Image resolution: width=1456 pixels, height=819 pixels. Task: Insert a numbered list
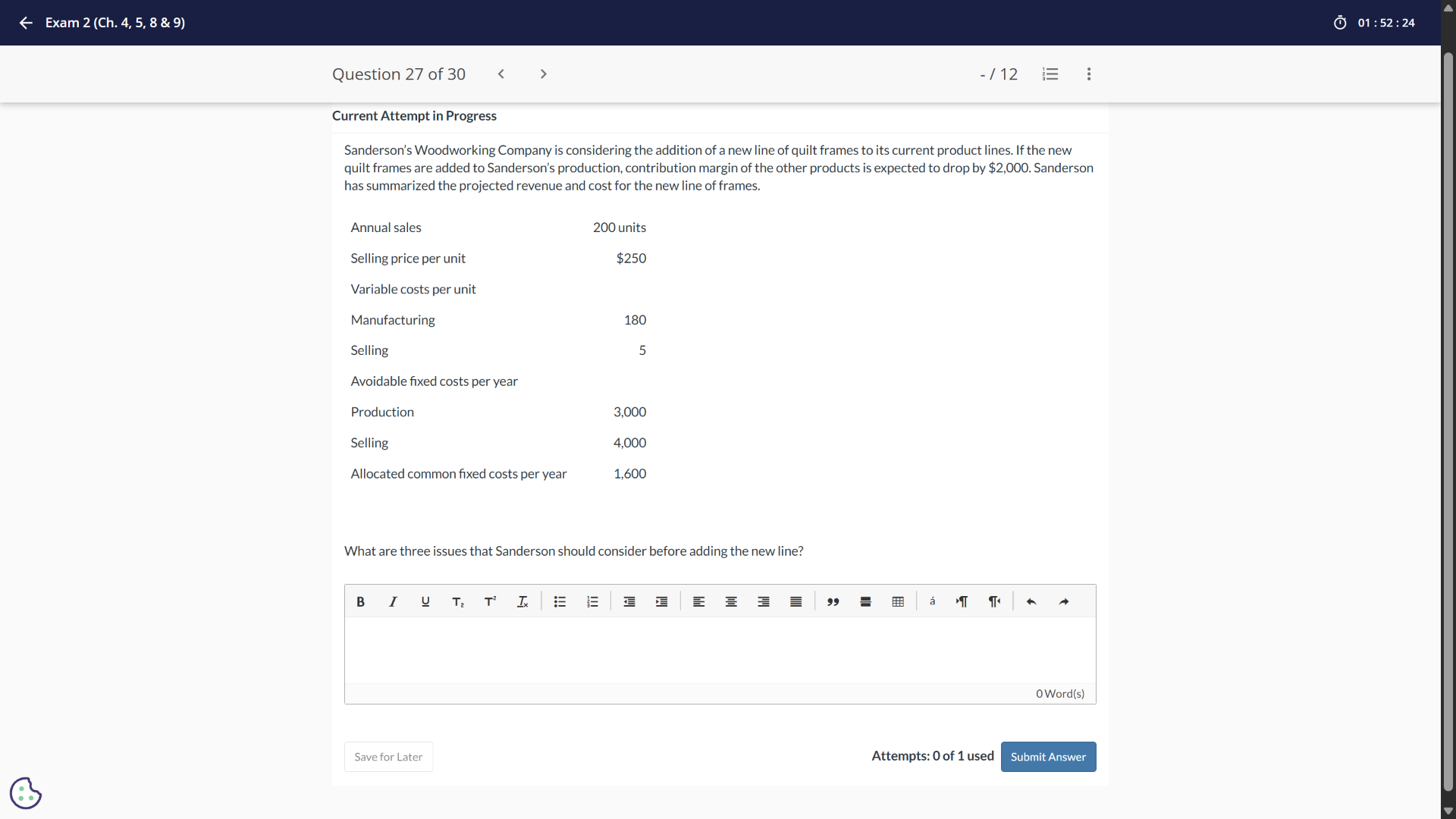(x=593, y=601)
